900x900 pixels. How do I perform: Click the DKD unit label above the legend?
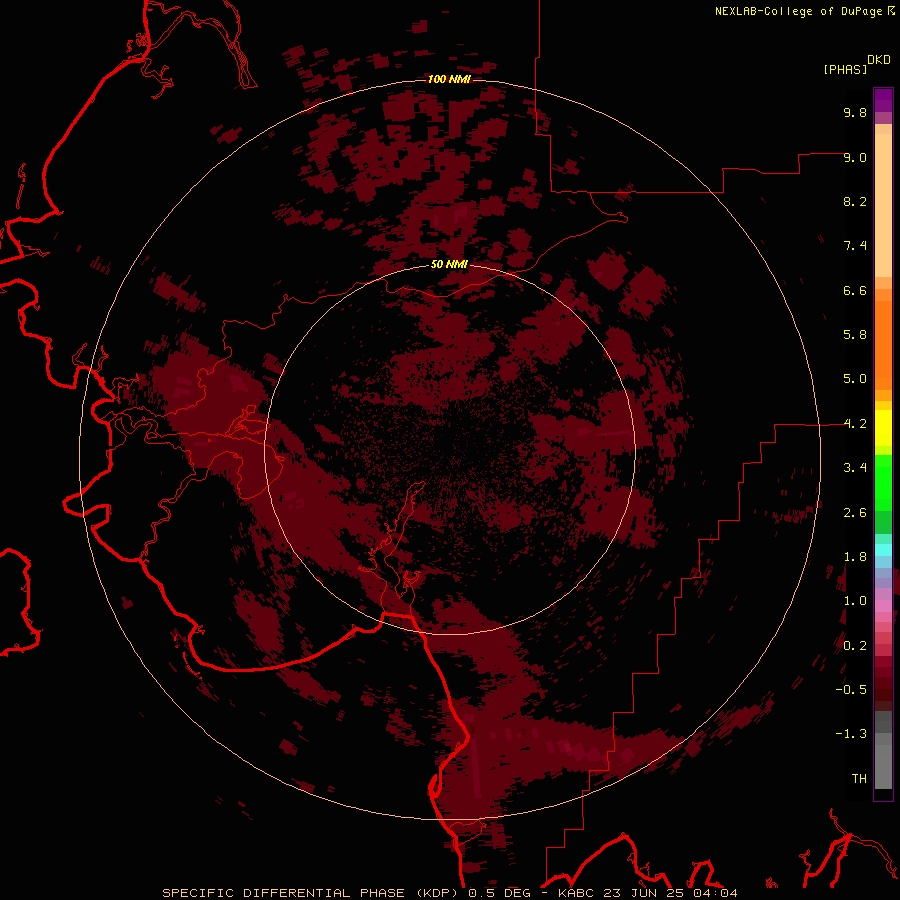(879, 60)
